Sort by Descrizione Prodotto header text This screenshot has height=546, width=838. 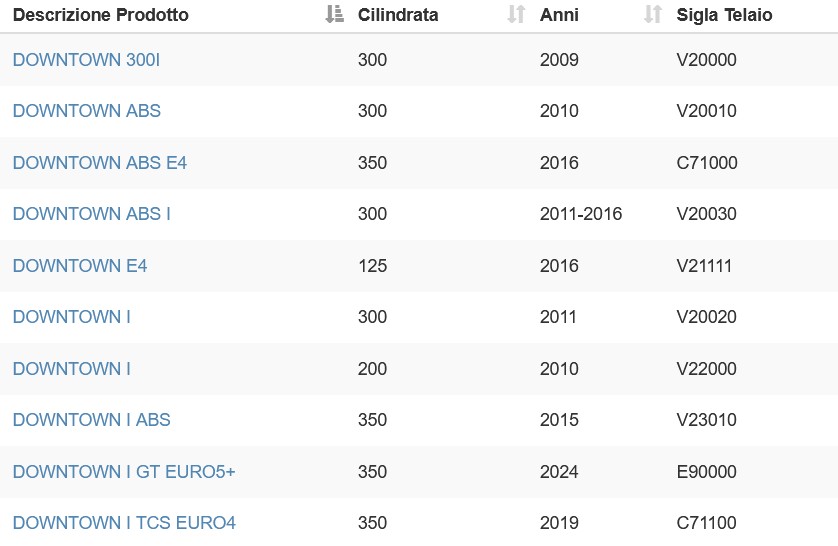pyautogui.click(x=100, y=14)
